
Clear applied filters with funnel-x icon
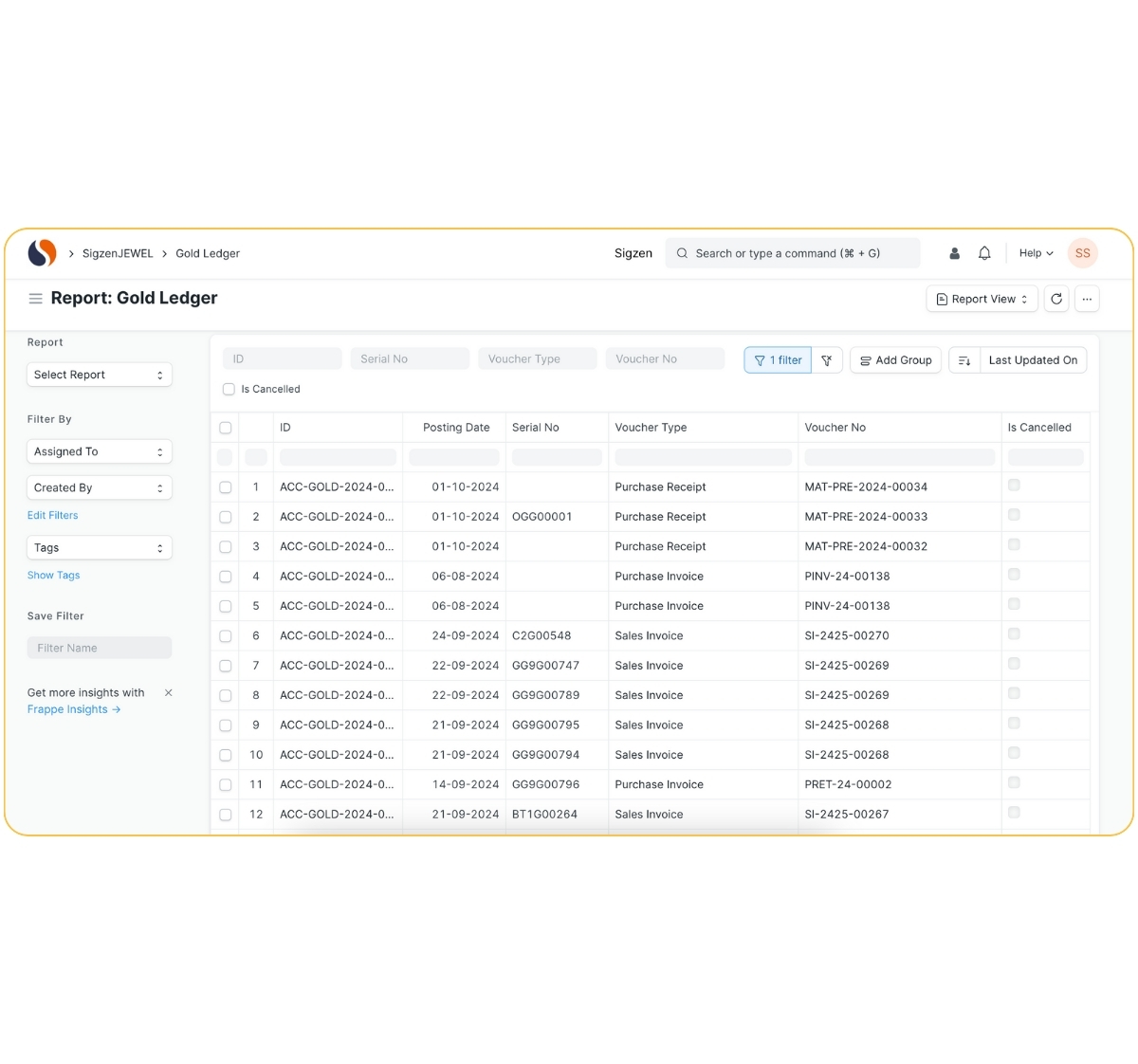coord(827,360)
